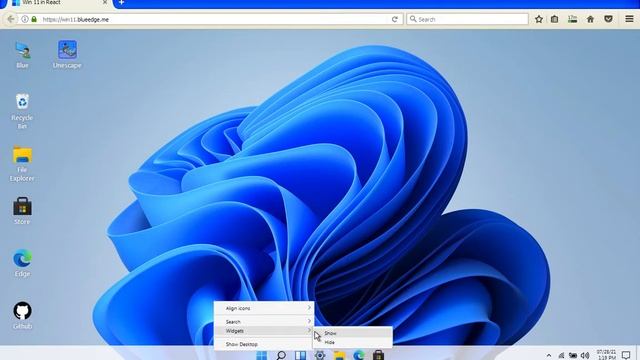Image resolution: width=640 pixels, height=360 pixels.
Task: Select Show in Widgets submenu
Action: point(353,333)
